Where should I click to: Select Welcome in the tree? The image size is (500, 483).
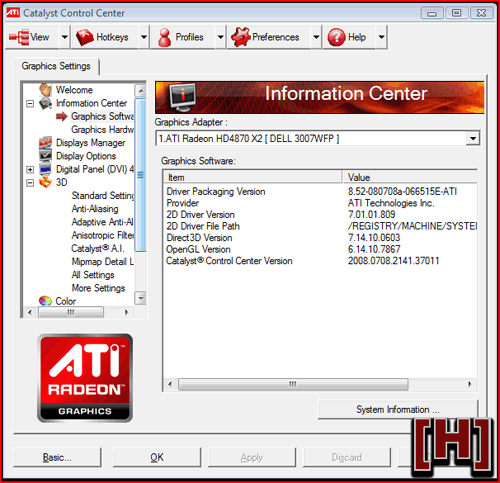(x=74, y=90)
